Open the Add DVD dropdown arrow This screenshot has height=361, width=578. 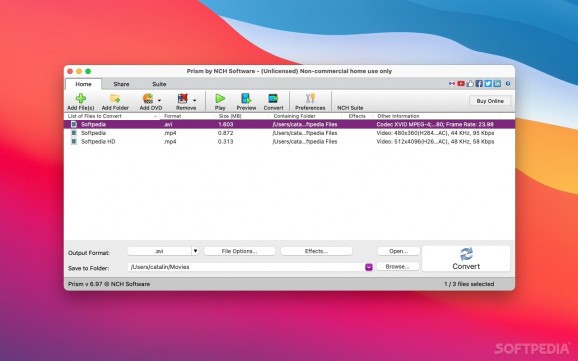coord(160,100)
